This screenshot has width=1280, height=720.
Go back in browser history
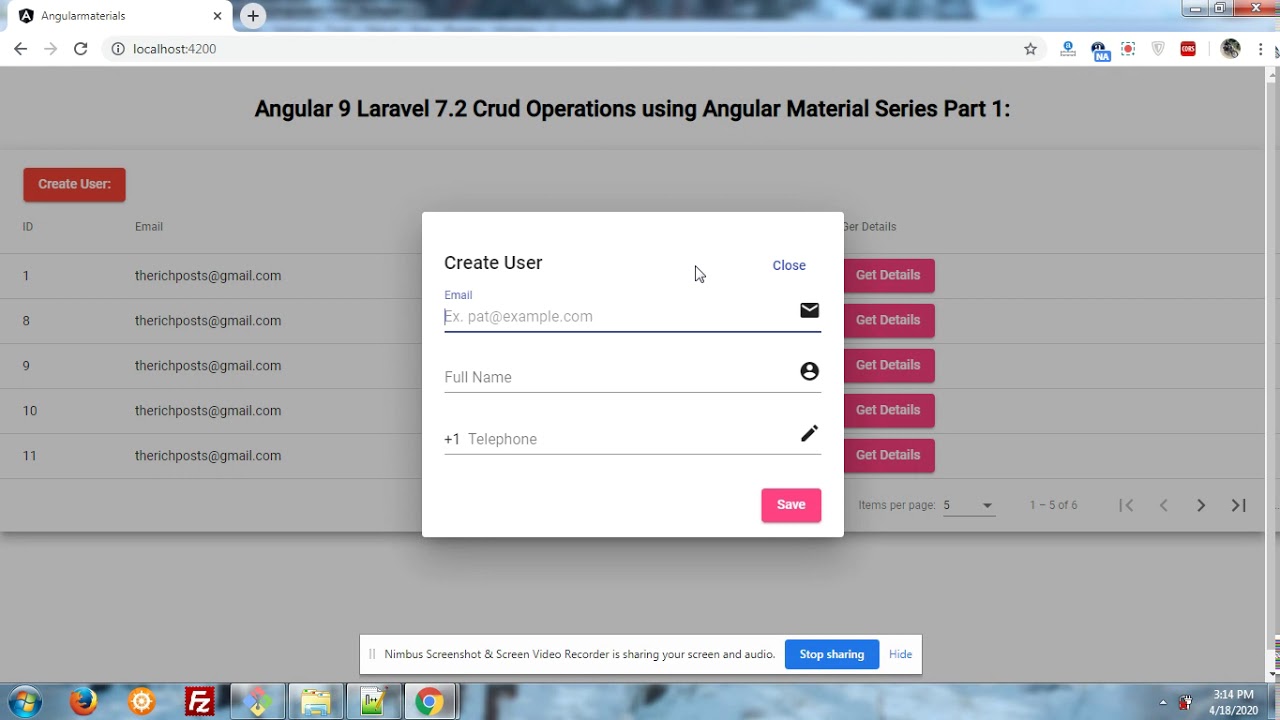tap(20, 49)
